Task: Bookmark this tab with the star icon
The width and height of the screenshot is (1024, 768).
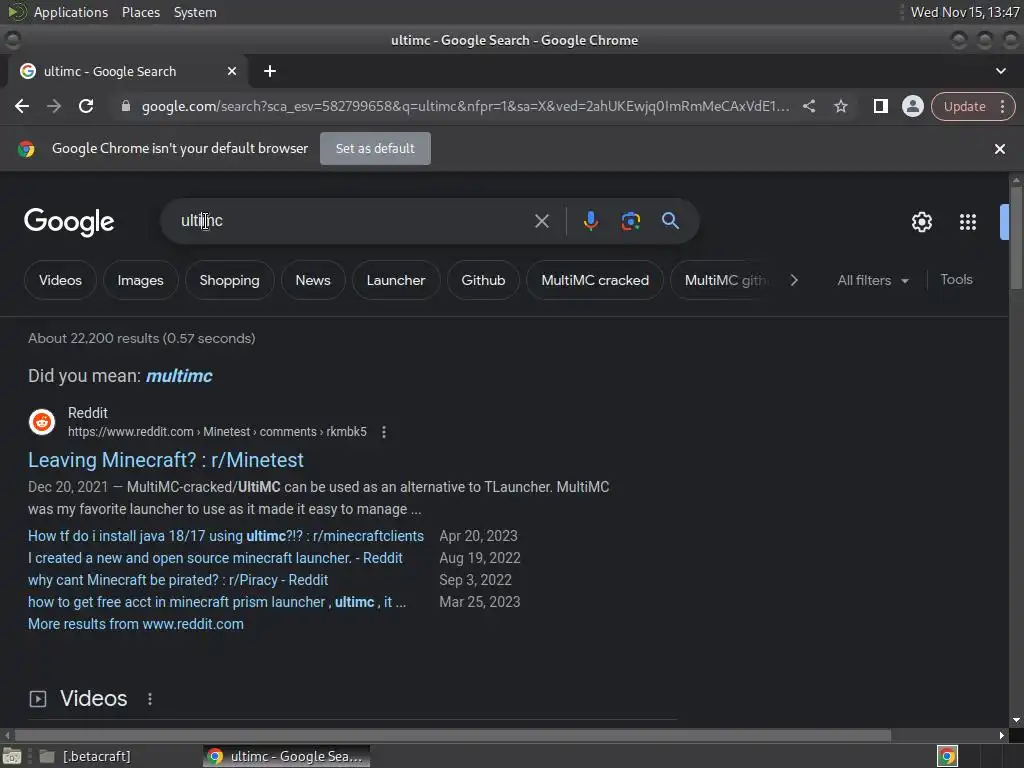Action: pyautogui.click(x=840, y=106)
